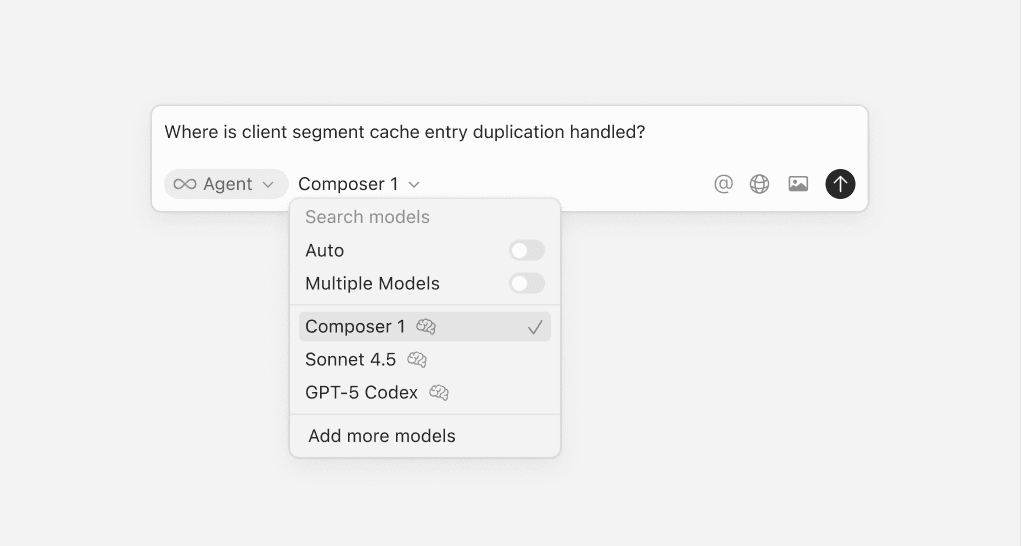Expand the Agent mode chevron
Viewport: 1021px width, 546px height.
click(268, 185)
